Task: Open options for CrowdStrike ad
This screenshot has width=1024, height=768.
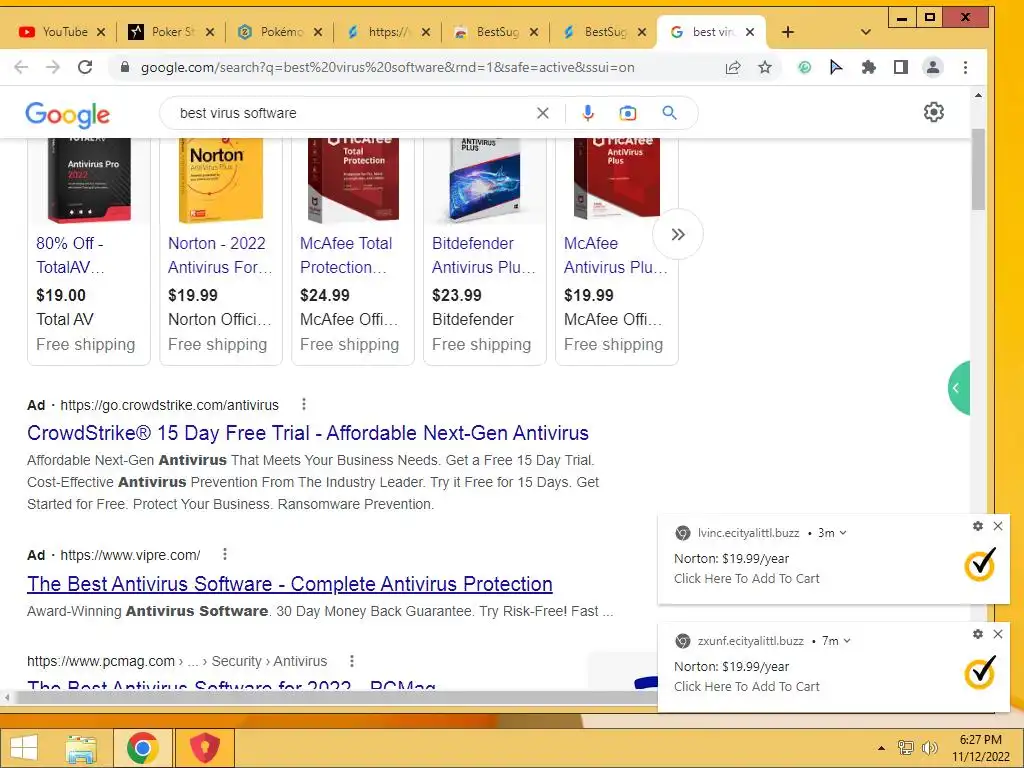Action: (304, 404)
